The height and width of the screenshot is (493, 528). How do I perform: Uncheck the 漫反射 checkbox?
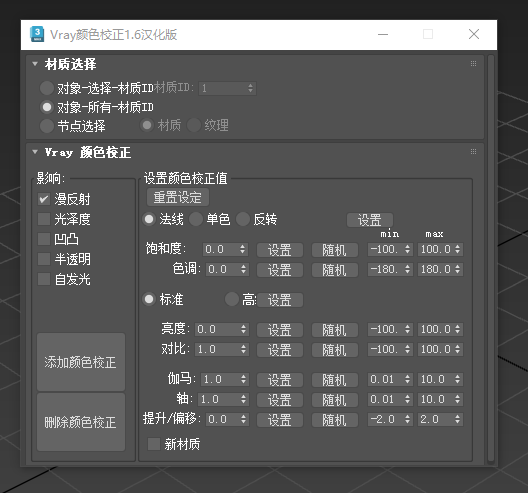coord(44,199)
